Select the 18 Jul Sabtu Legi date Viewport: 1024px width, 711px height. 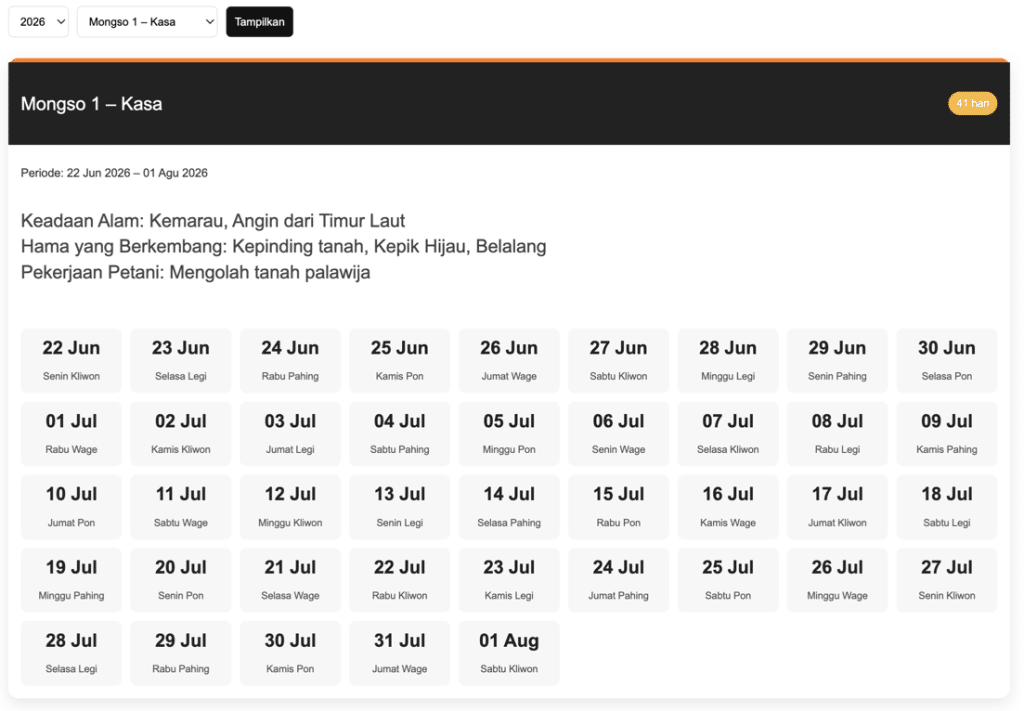tap(946, 506)
